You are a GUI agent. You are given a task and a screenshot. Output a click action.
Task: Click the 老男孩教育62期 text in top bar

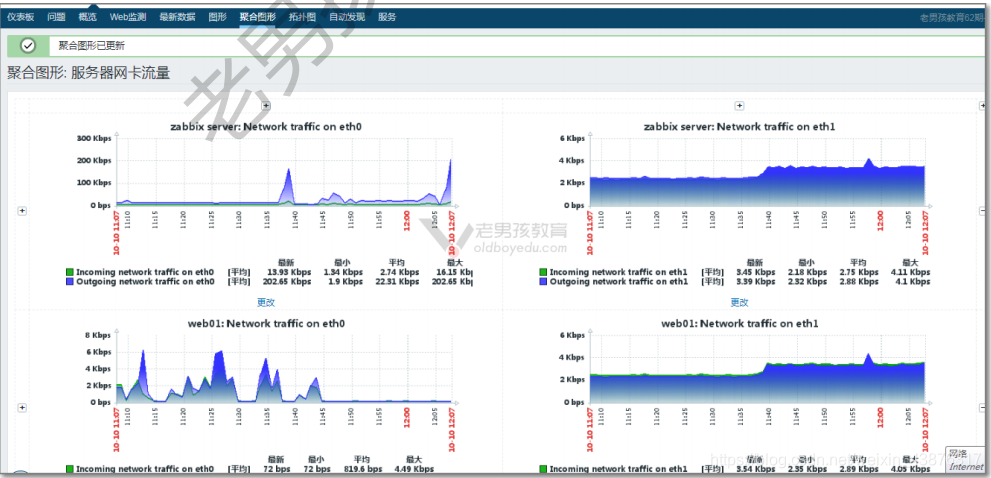pos(954,18)
